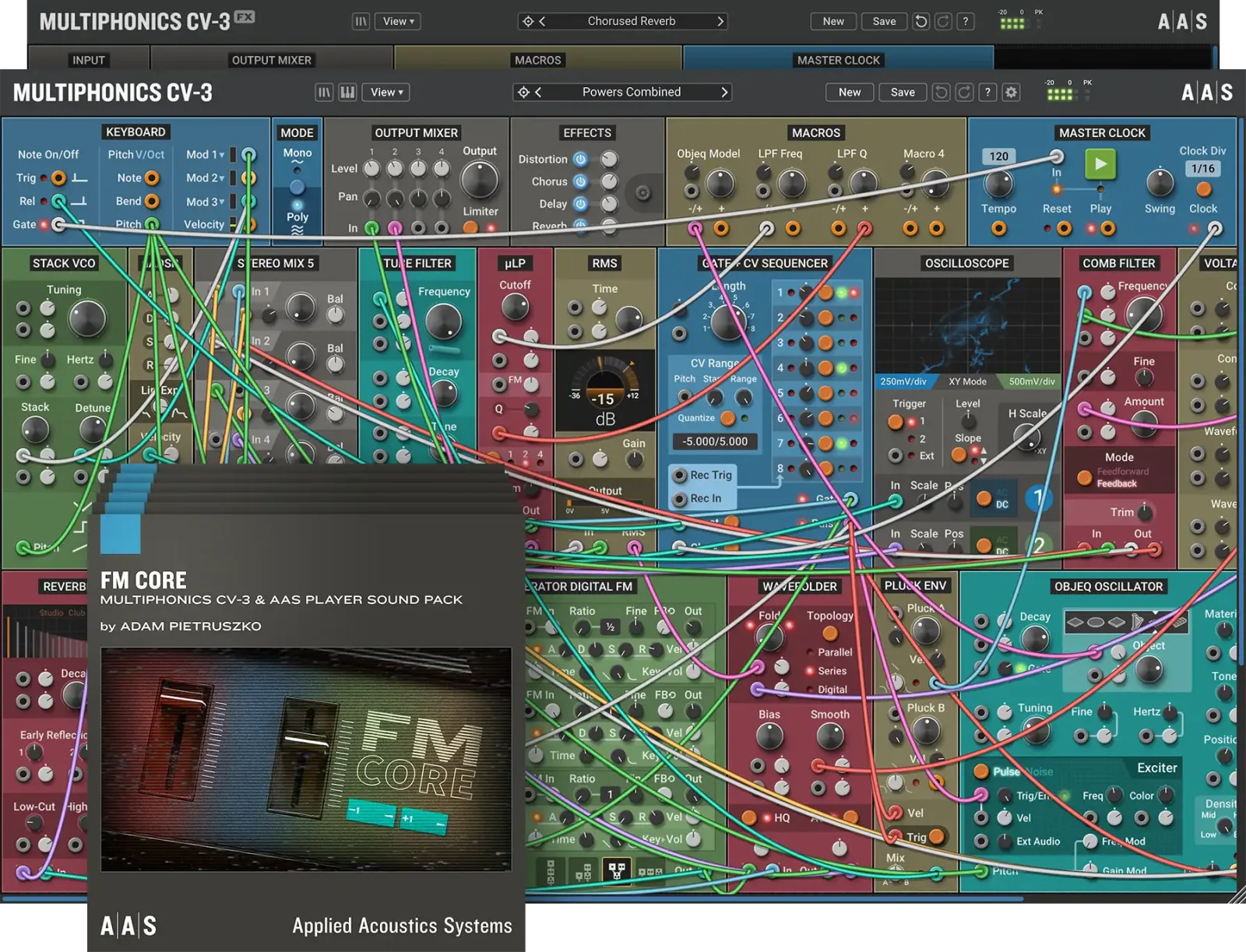This screenshot has width=1246, height=952.
Task: Select Parallel topology in Wavefolder
Action: tap(834, 652)
